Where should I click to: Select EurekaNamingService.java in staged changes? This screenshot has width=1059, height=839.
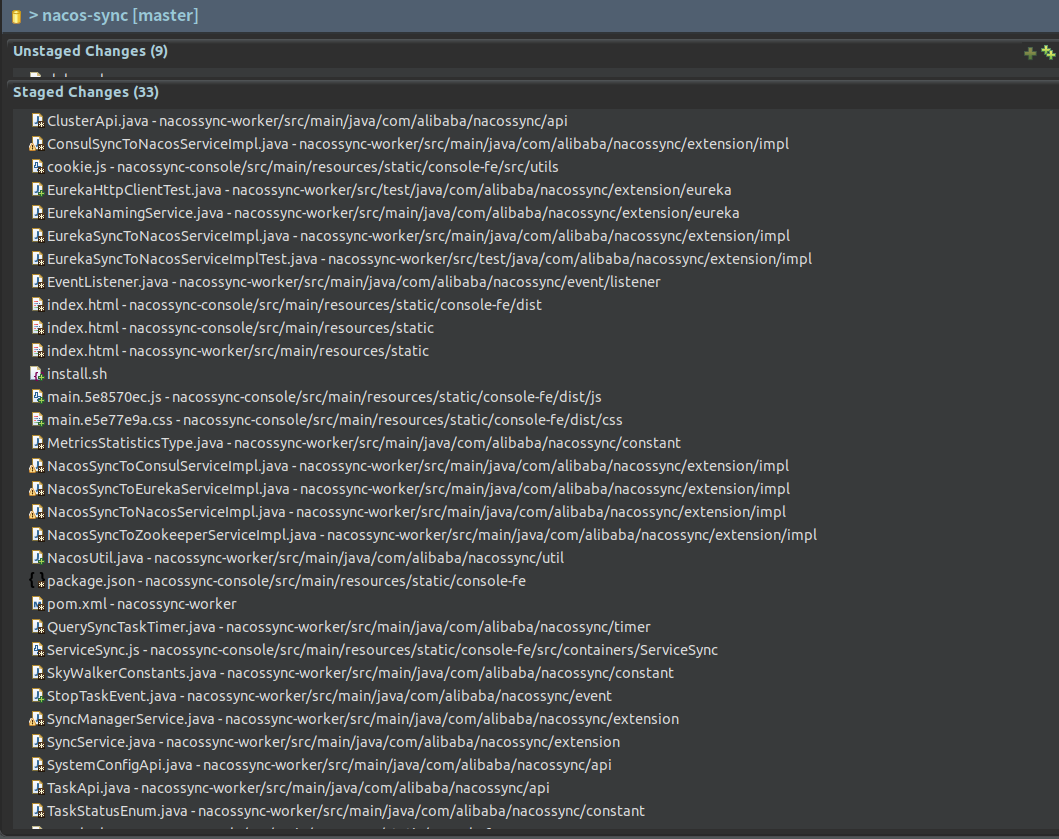click(393, 213)
